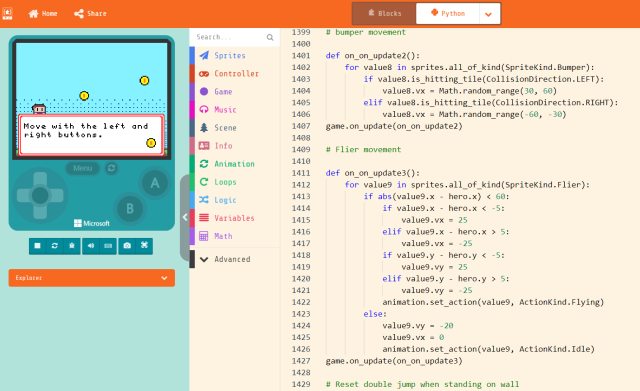Click the Loops redo icon
640x391 pixels.
204,182
